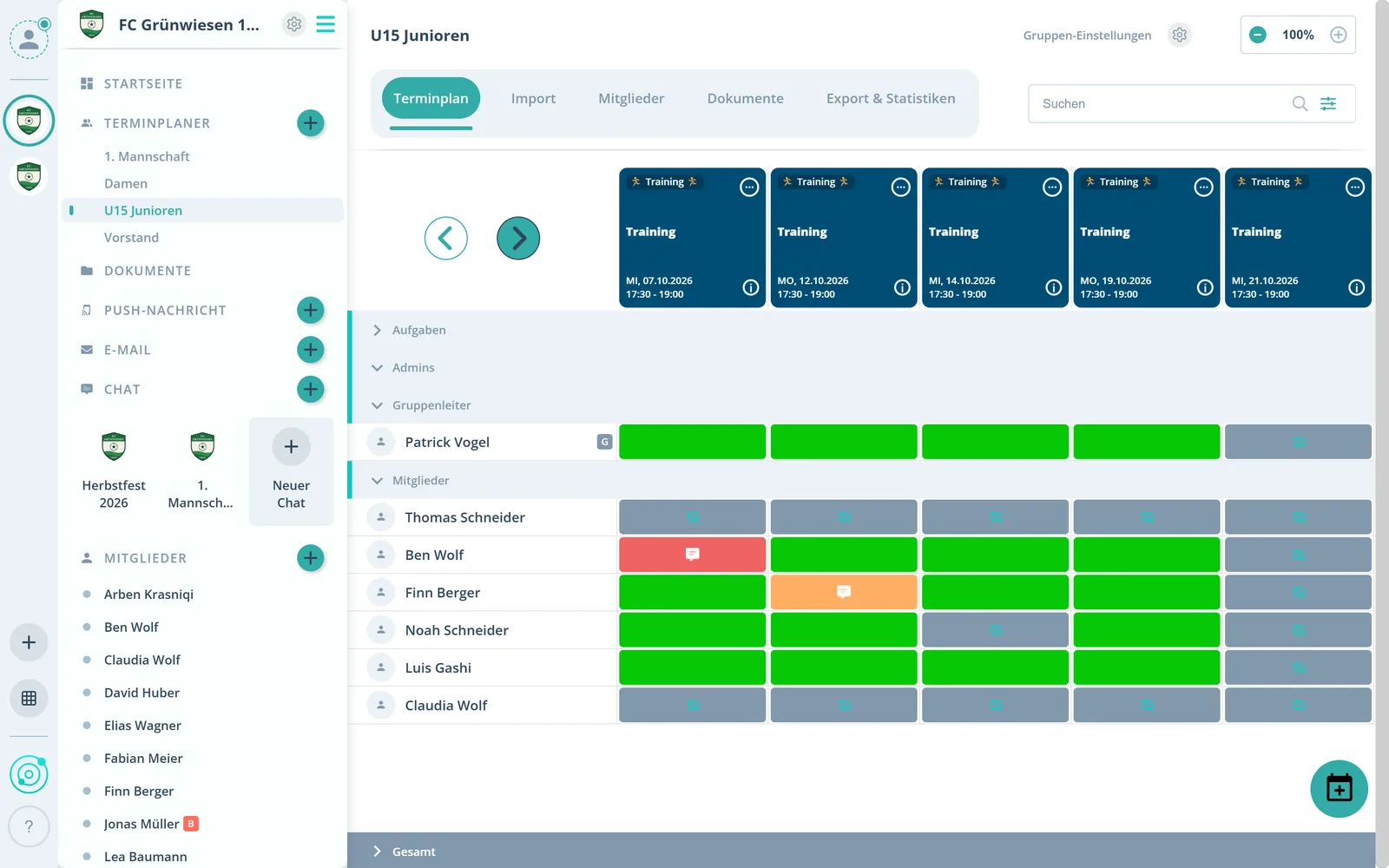1389x868 pixels.
Task: Switch to the Import tab
Action: pos(533,99)
